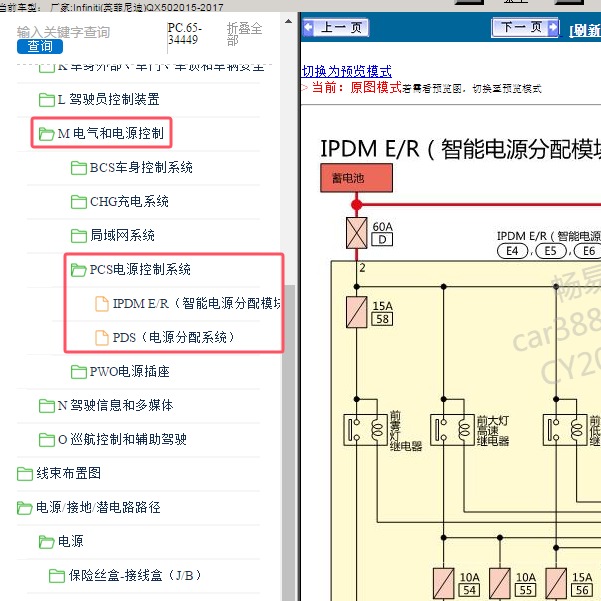Click document icon beside PDS entry
Image resolution: width=601 pixels, height=601 pixels.
pyautogui.click(x=102, y=338)
